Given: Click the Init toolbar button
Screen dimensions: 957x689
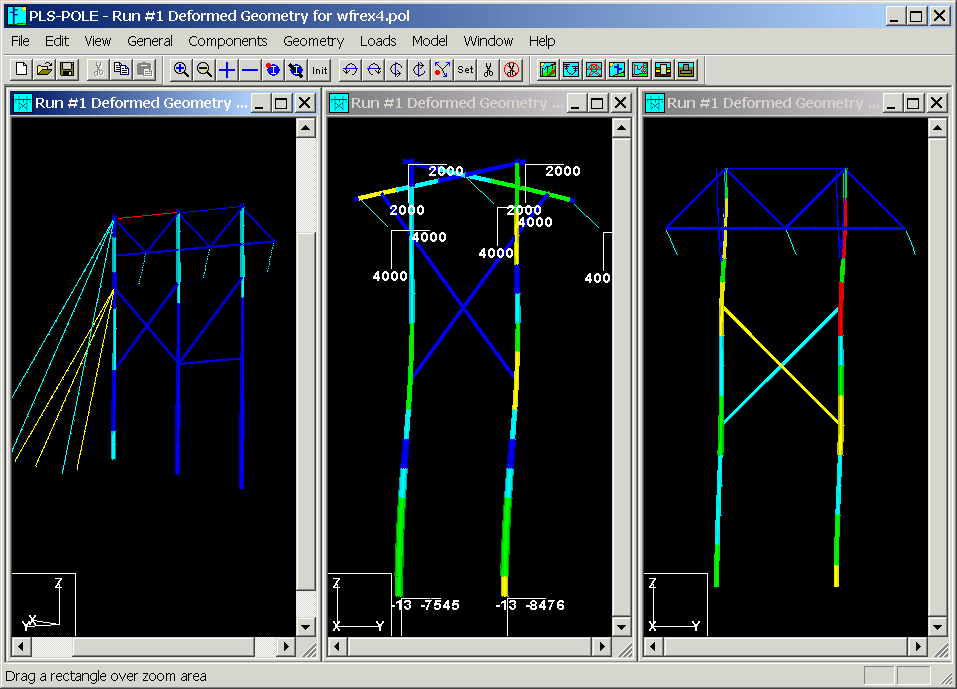Looking at the screenshot, I should click(318, 70).
